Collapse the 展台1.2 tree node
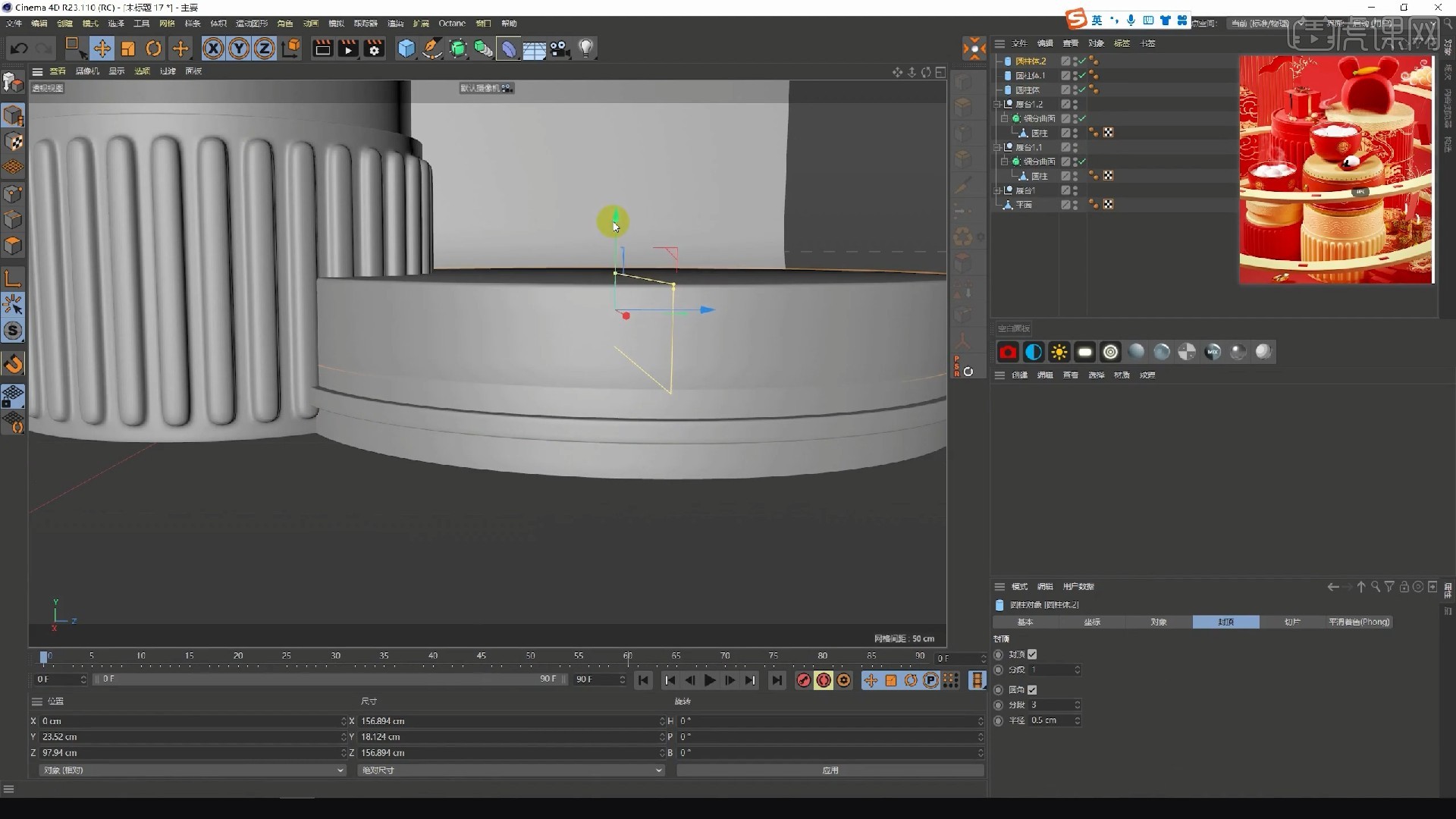 point(998,104)
